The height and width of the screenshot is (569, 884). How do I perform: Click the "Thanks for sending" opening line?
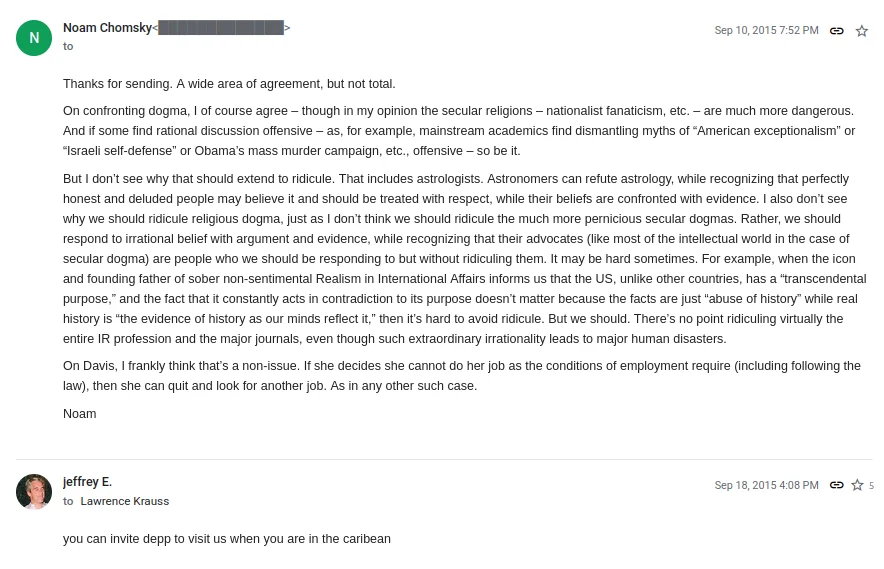point(229,84)
